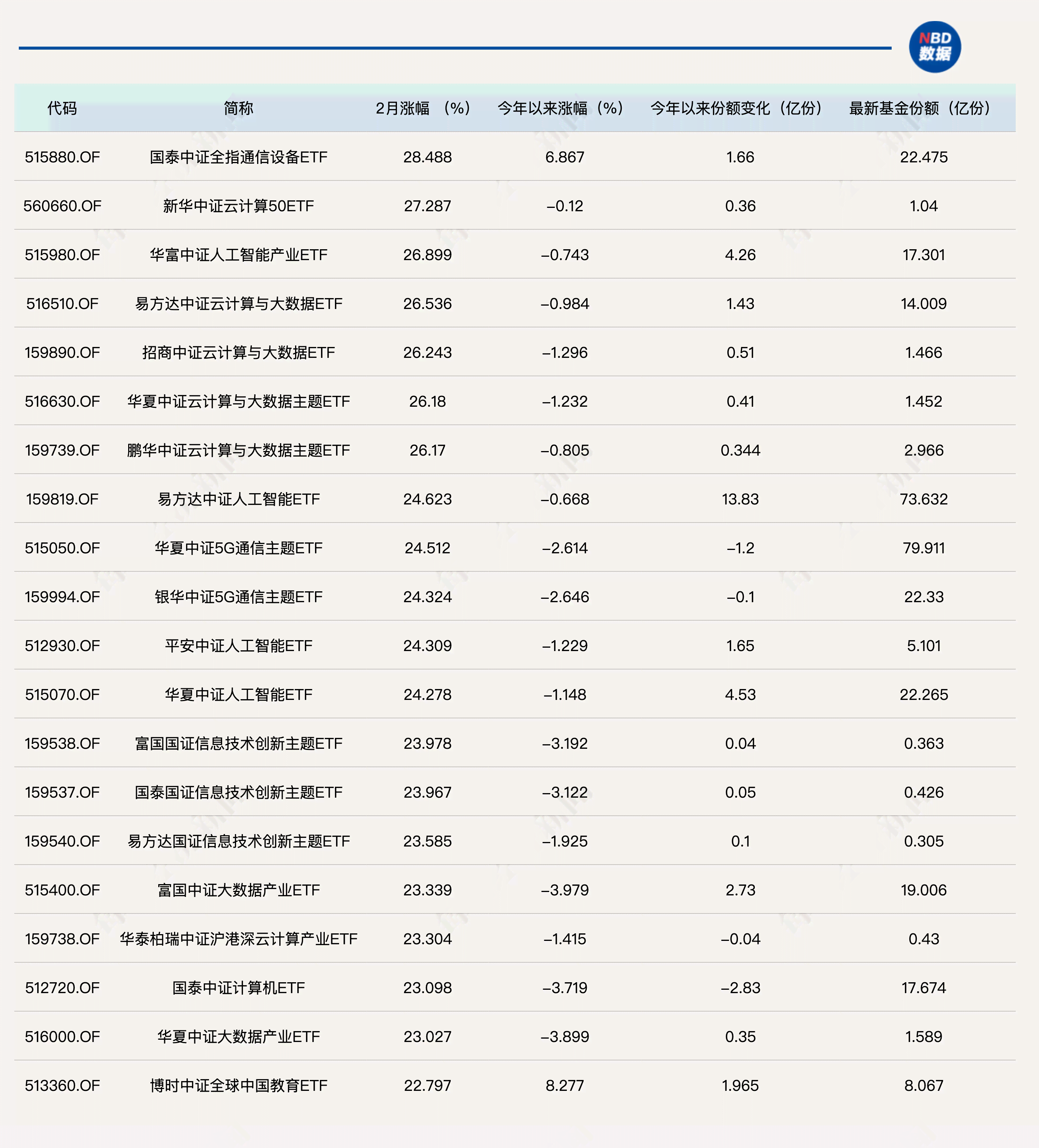Viewport: 1039px width, 1148px height.
Task: Click share change value 4.53
Action: tap(740, 695)
